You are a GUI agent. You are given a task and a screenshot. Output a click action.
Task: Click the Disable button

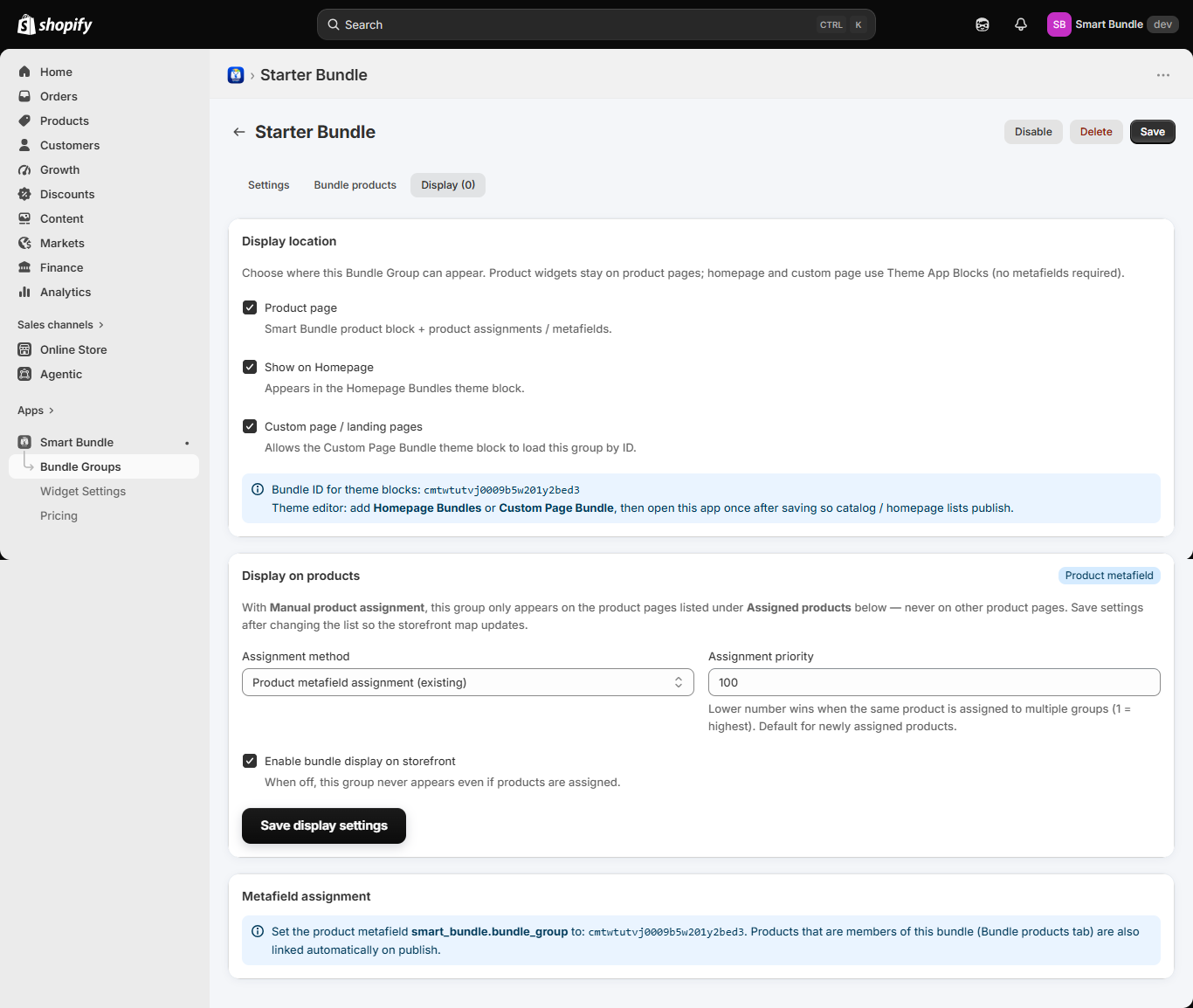1033,132
